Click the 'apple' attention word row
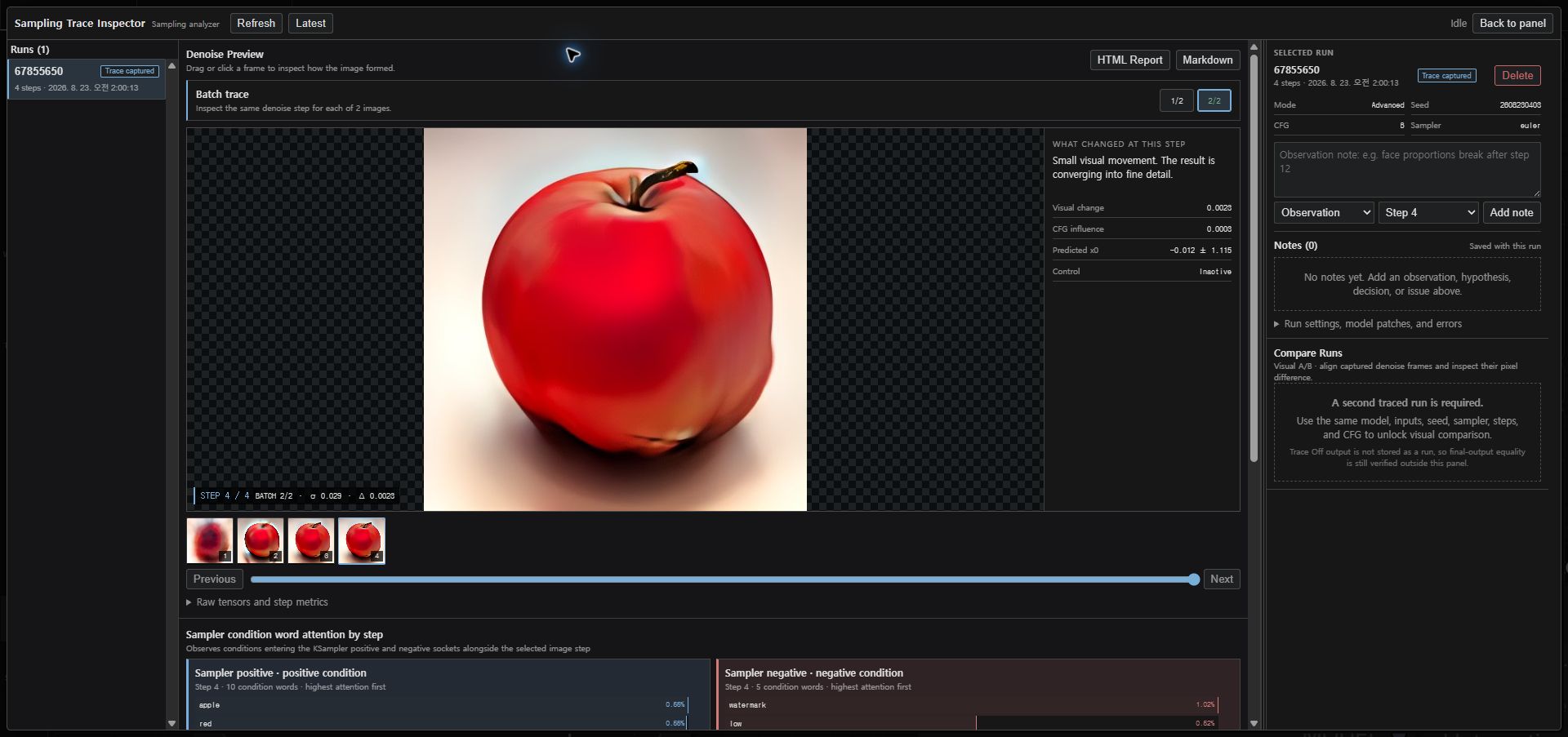1568x737 pixels. click(x=443, y=705)
